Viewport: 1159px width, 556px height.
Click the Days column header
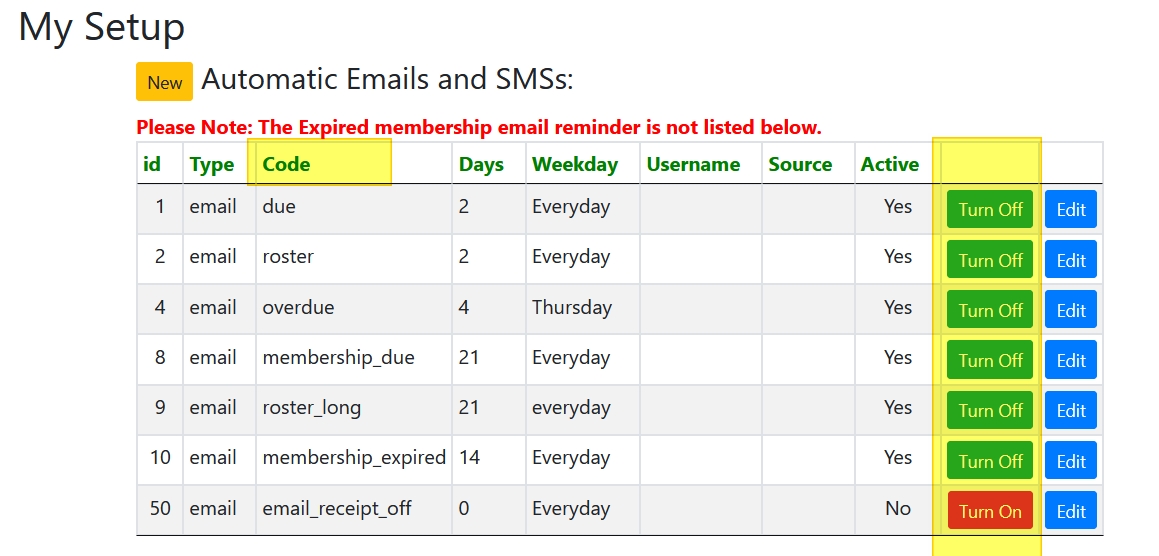click(x=481, y=164)
